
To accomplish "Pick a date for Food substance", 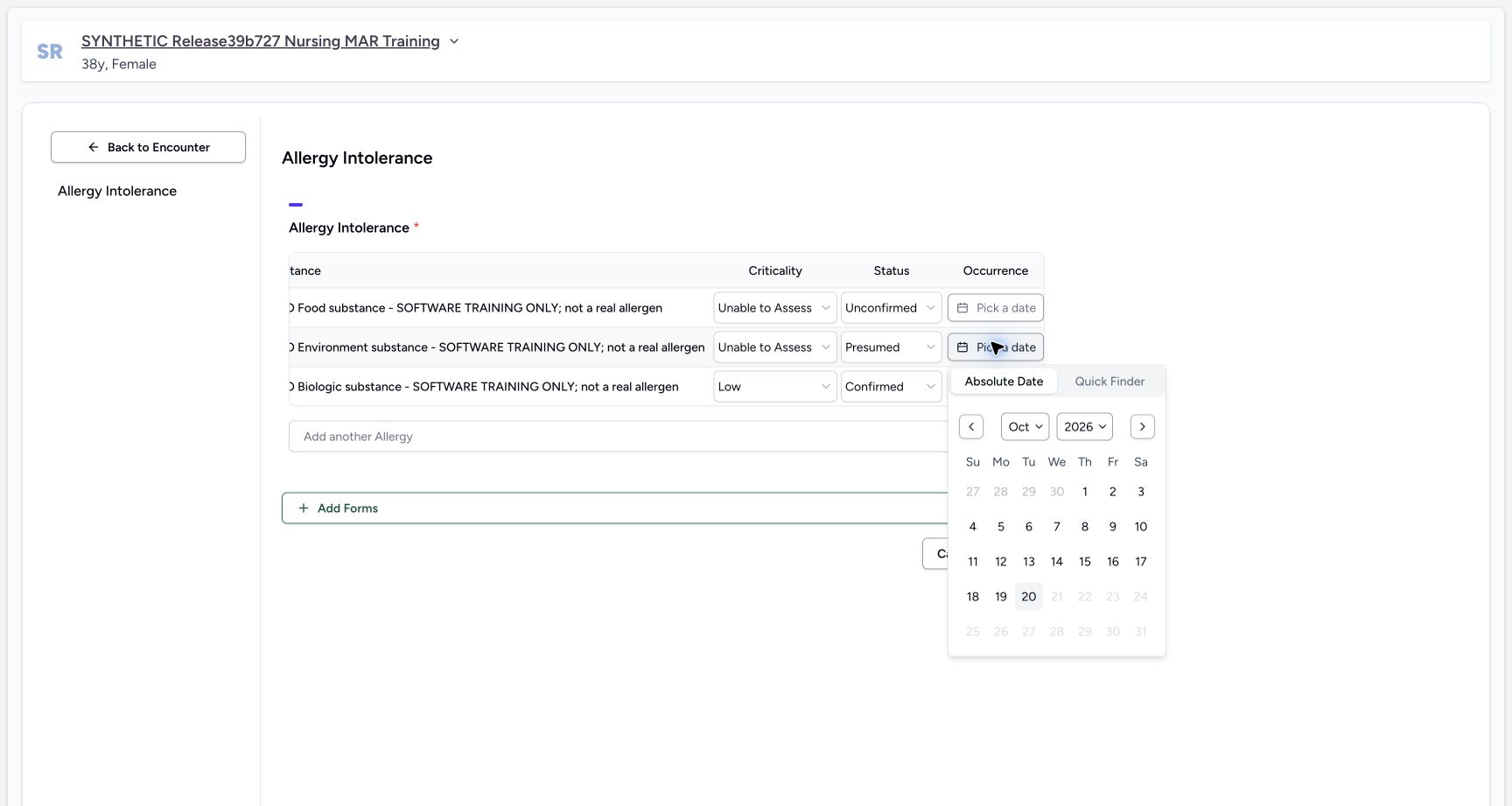I will pos(996,308).
